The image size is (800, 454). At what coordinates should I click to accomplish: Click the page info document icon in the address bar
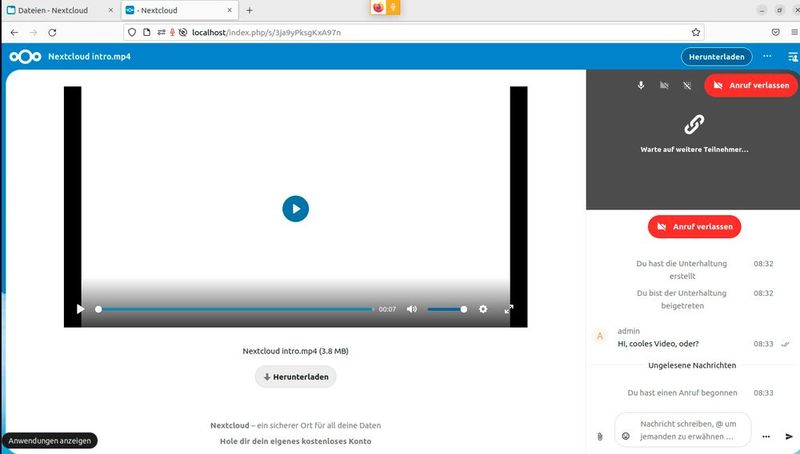(146, 32)
